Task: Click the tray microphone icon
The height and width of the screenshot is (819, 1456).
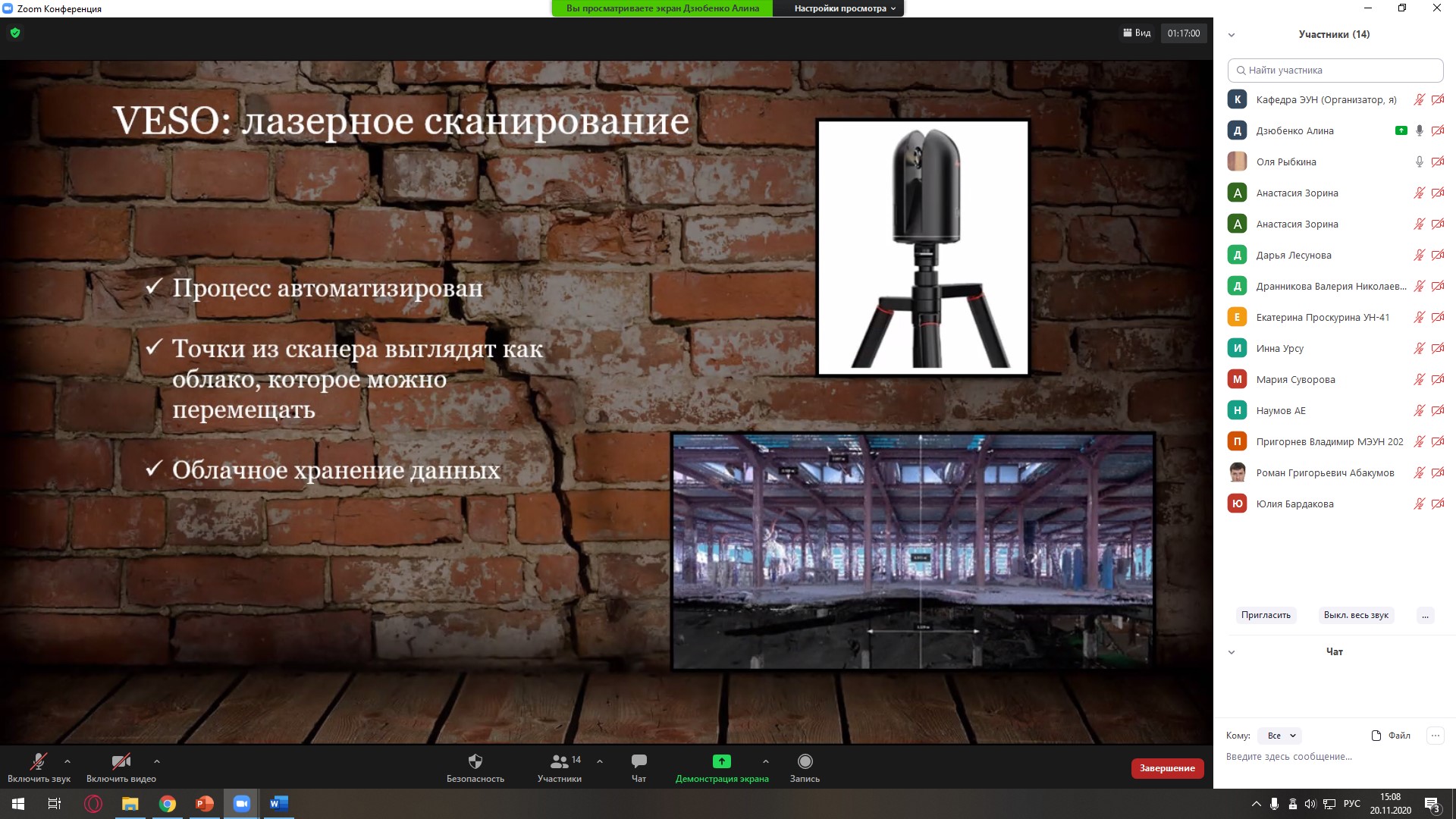Action: [x=1275, y=804]
